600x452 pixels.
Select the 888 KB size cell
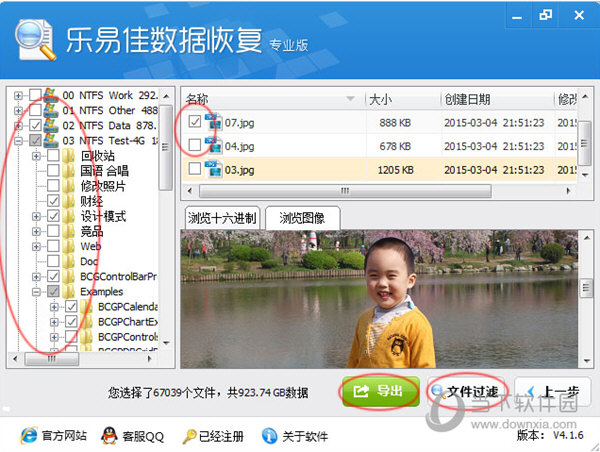395,122
